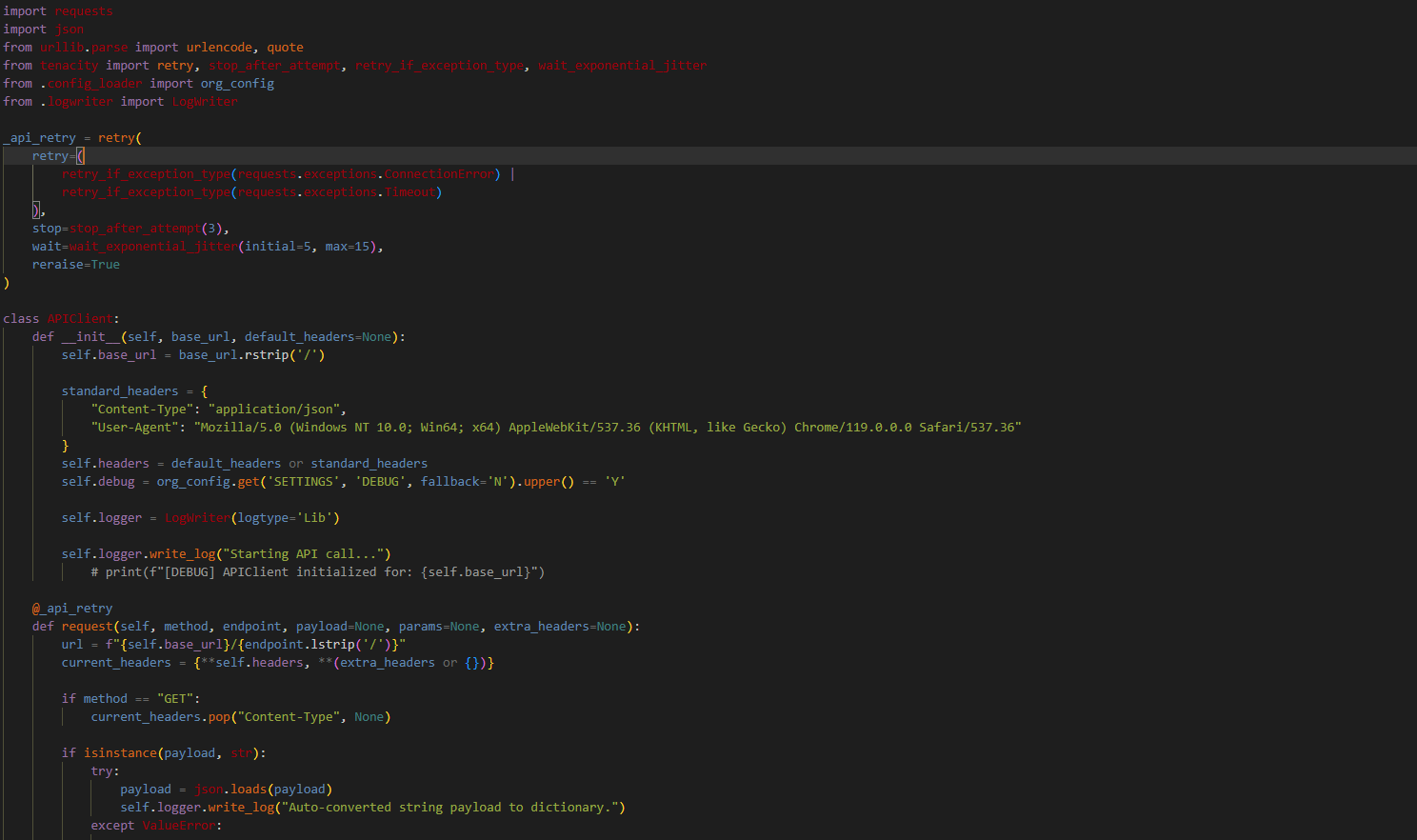Click the "User-Agent" dictionary key

click(x=134, y=428)
